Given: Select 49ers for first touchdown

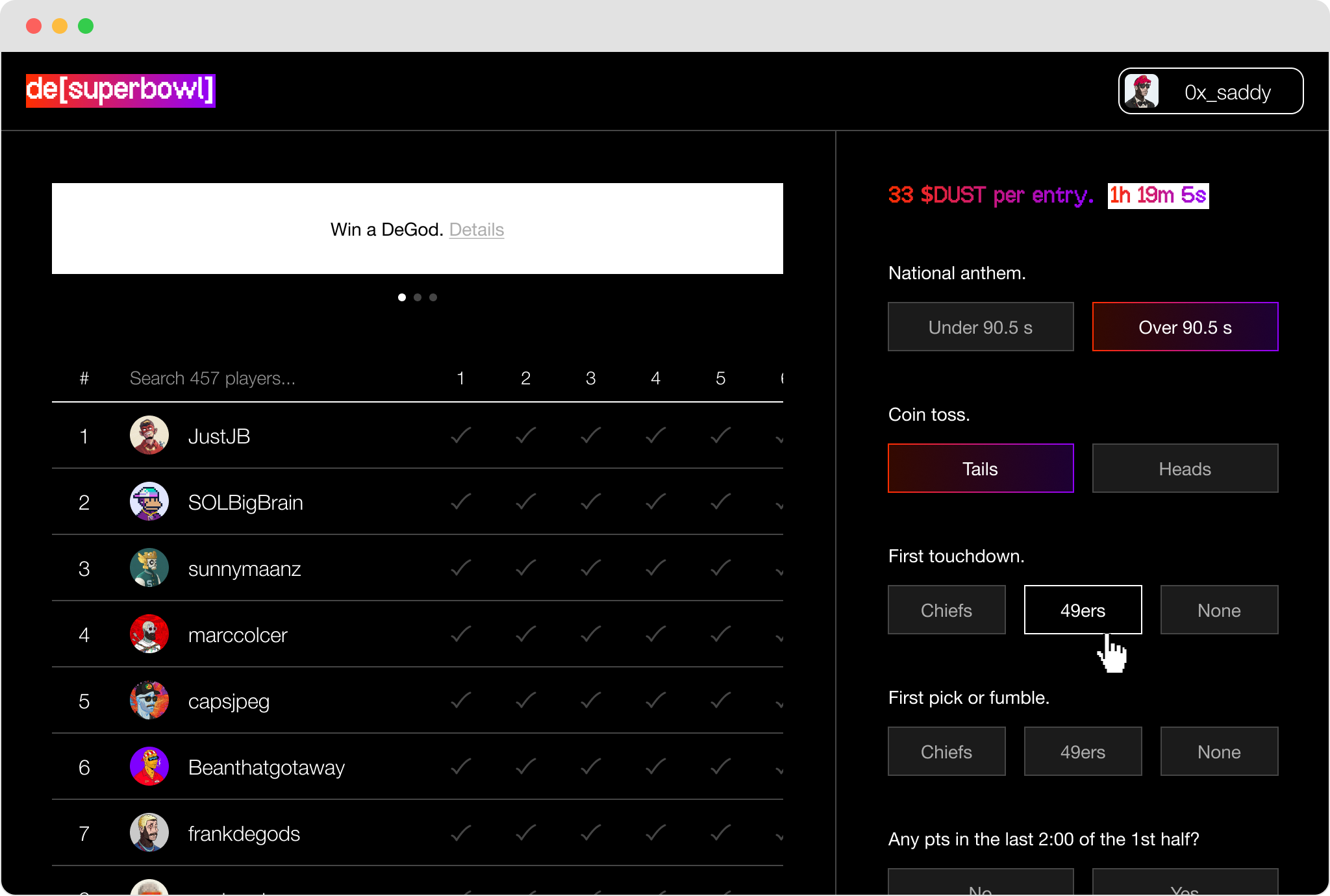Looking at the screenshot, I should coord(1083,610).
